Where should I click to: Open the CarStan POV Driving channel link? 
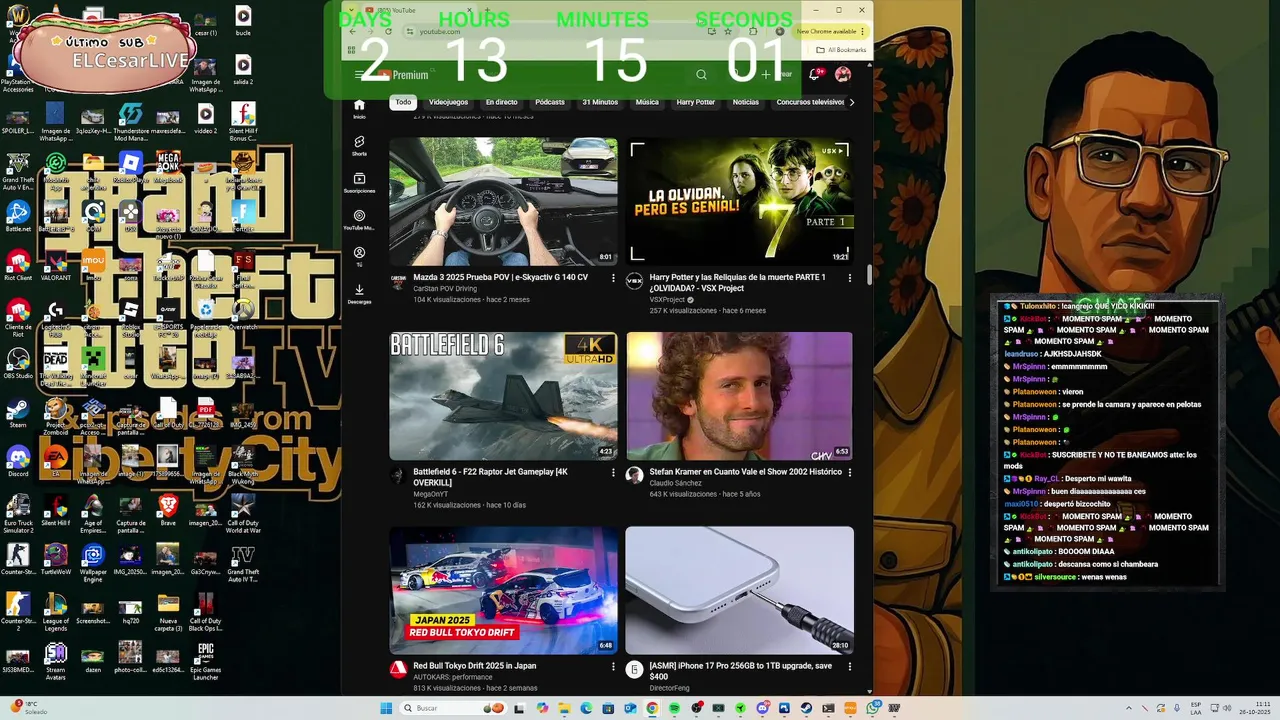[x=445, y=288]
